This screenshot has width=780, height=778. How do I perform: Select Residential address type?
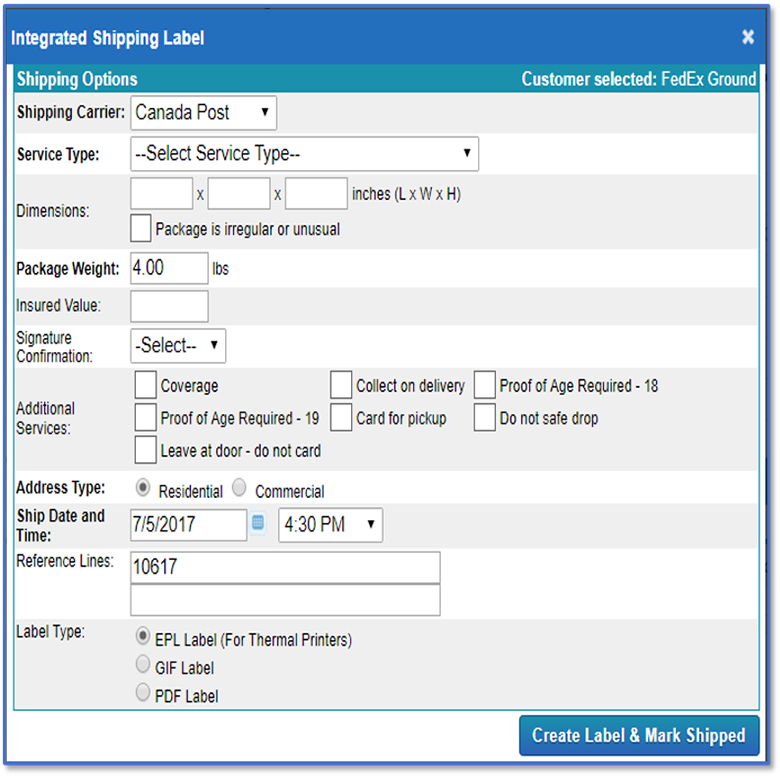coord(143,487)
